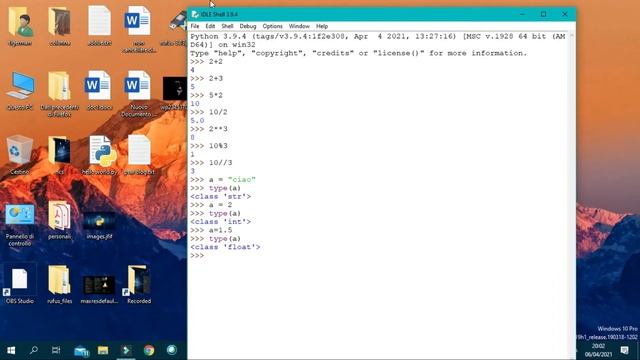Open the hello world.py Python file icon
640x360 pixels.
[100, 155]
